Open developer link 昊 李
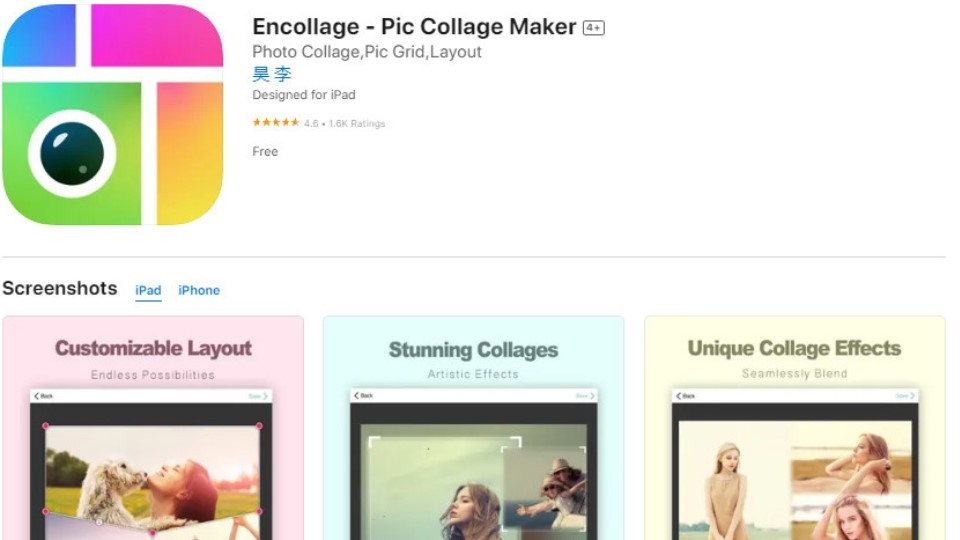The width and height of the screenshot is (960, 540). pyautogui.click(x=272, y=74)
